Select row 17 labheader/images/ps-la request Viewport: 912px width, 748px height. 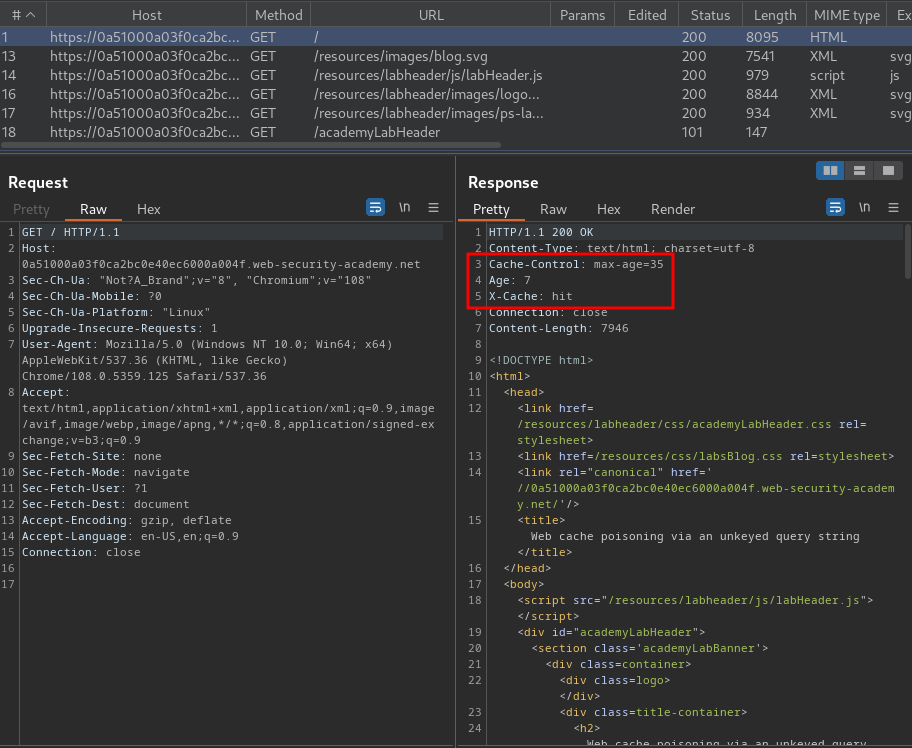(456, 113)
